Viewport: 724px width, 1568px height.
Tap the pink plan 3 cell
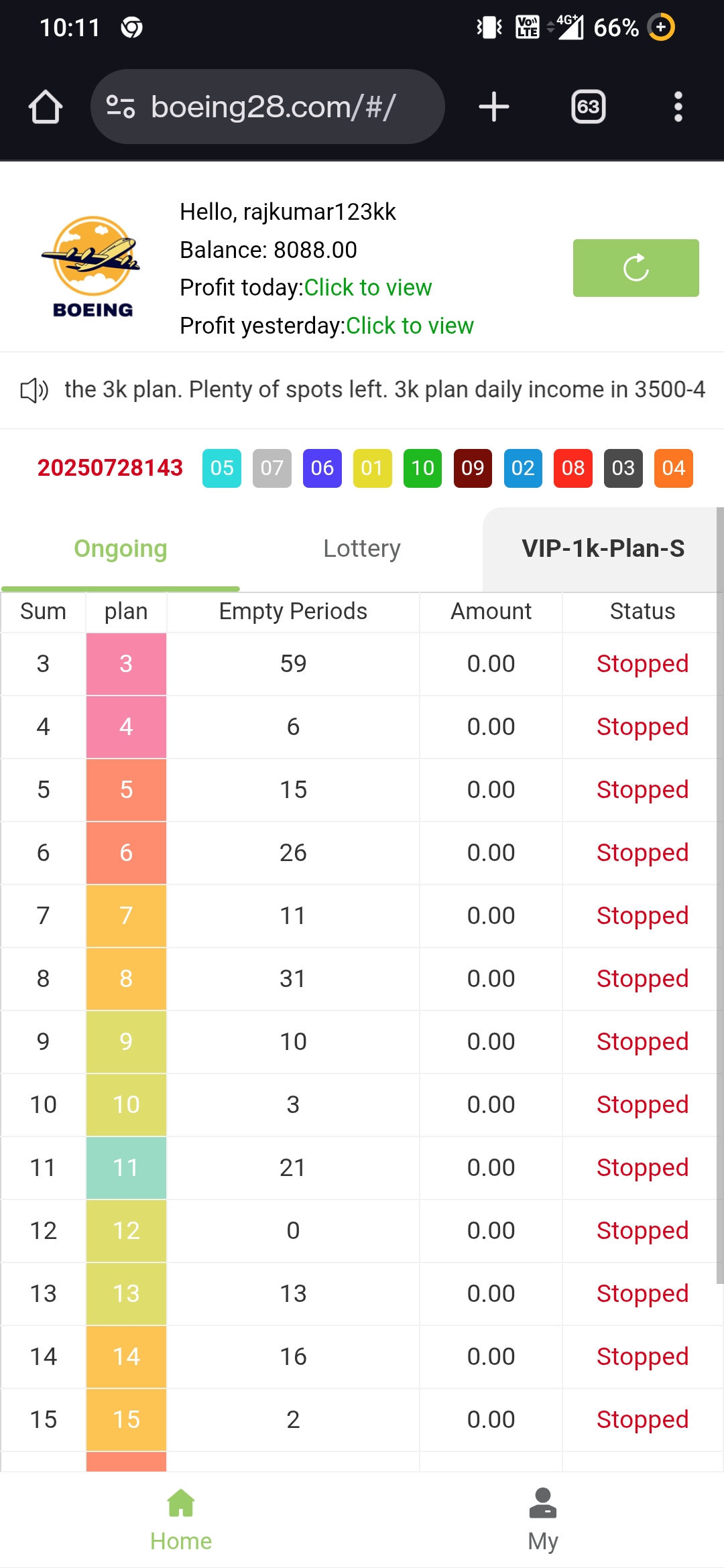[126, 664]
